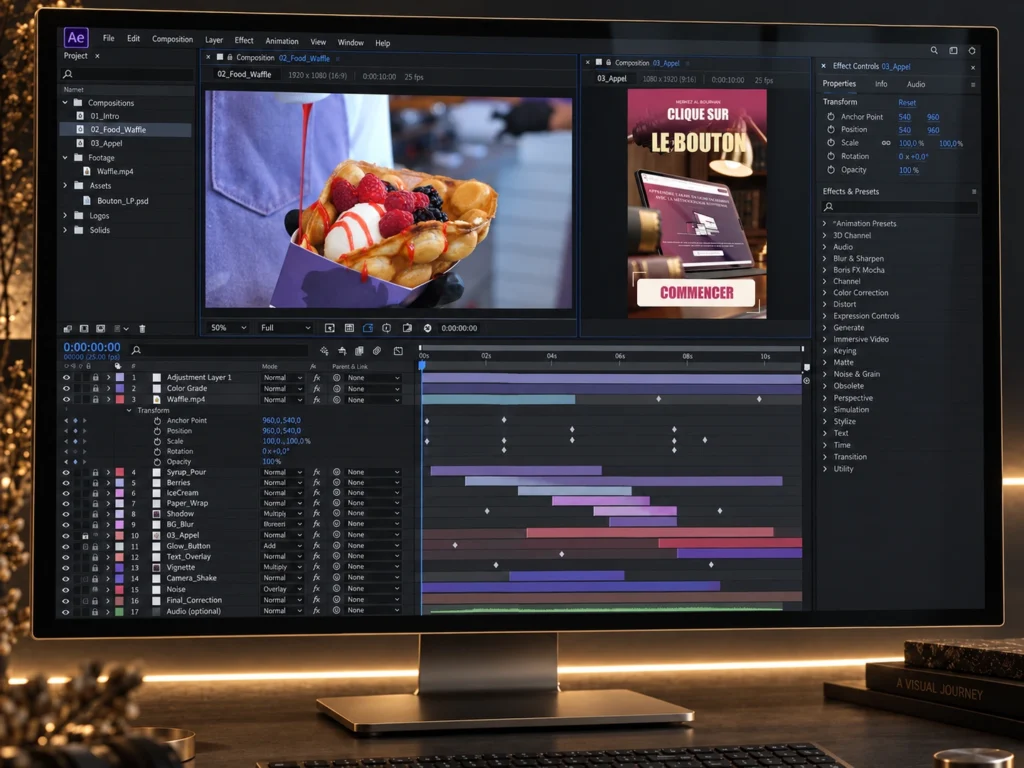Screen dimensions: 1024x768
Task: Select the 02_Food_Waffle viewer tab label
Action: pos(244,74)
